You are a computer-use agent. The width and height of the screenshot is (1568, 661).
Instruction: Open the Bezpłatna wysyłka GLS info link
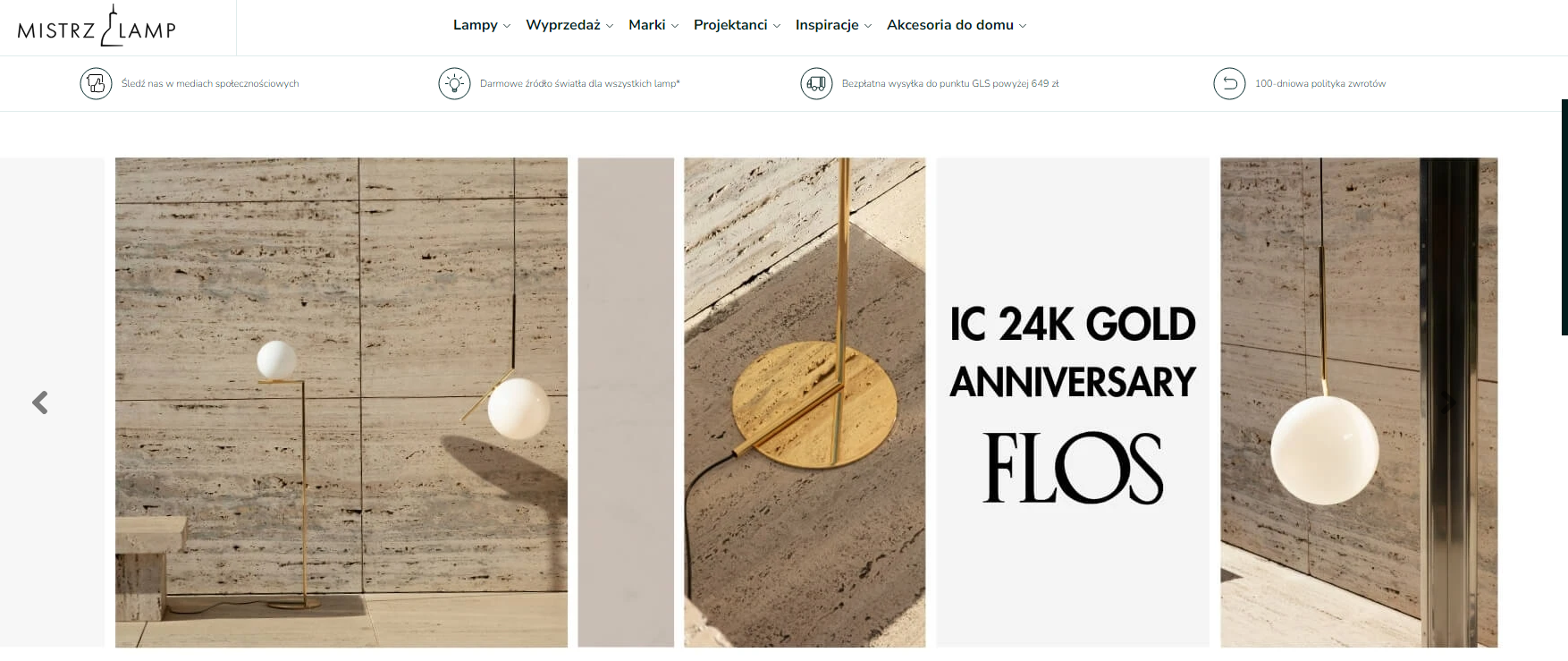point(950,83)
